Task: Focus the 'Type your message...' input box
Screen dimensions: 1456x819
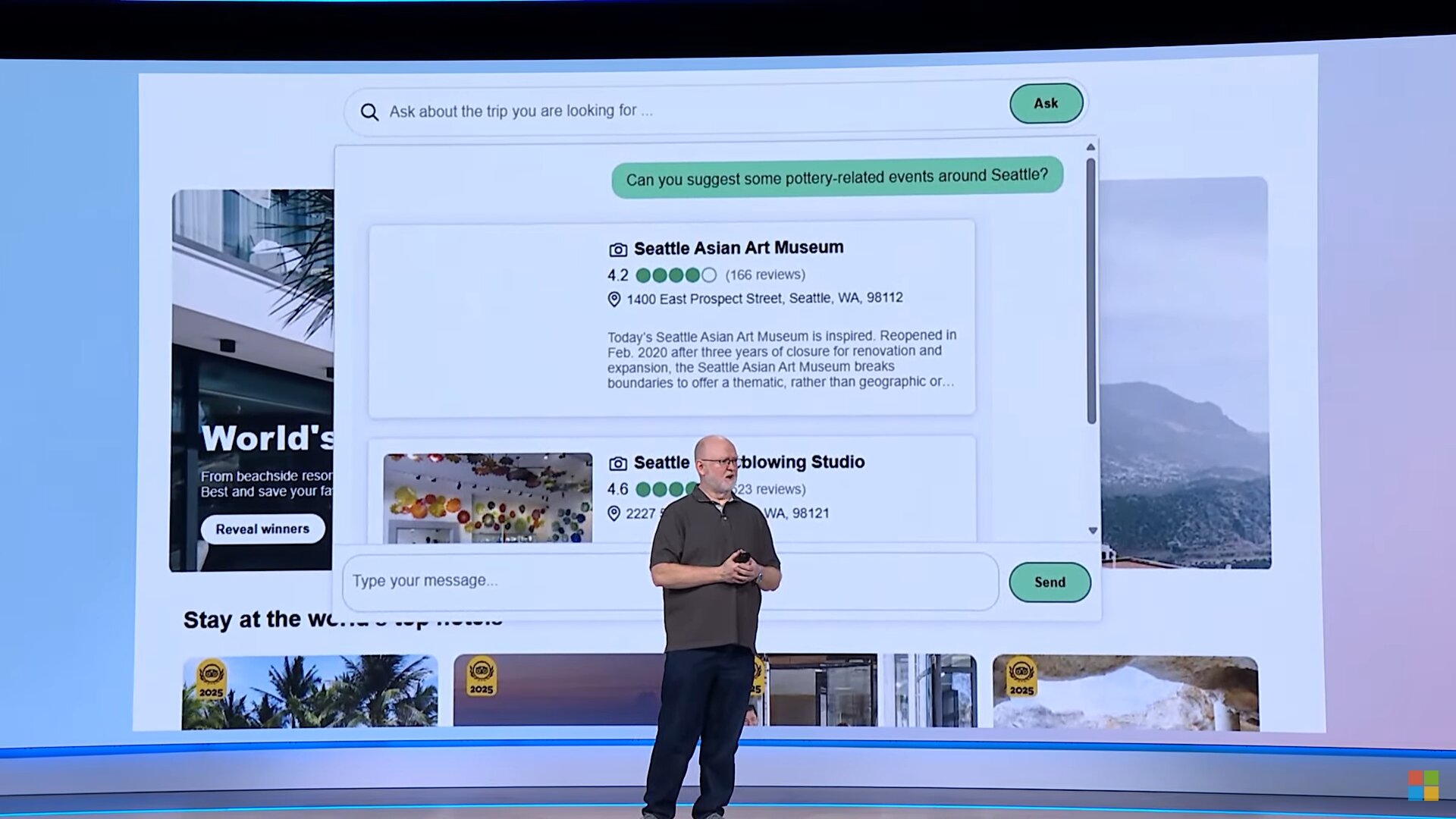Action: coord(670,582)
